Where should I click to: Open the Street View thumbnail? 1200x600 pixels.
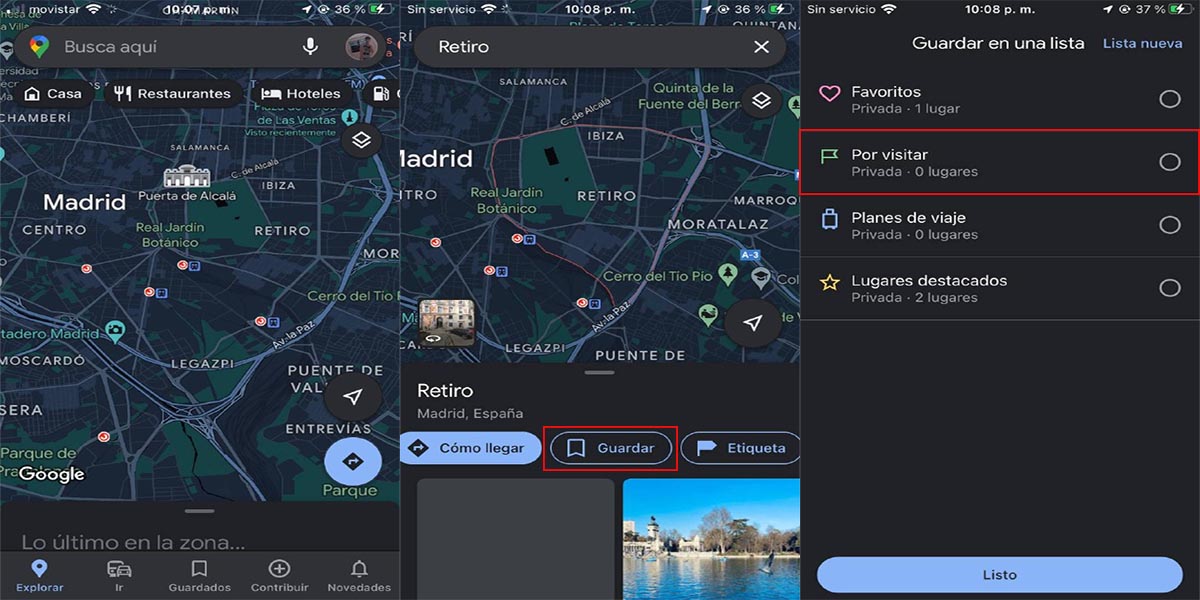[x=447, y=322]
